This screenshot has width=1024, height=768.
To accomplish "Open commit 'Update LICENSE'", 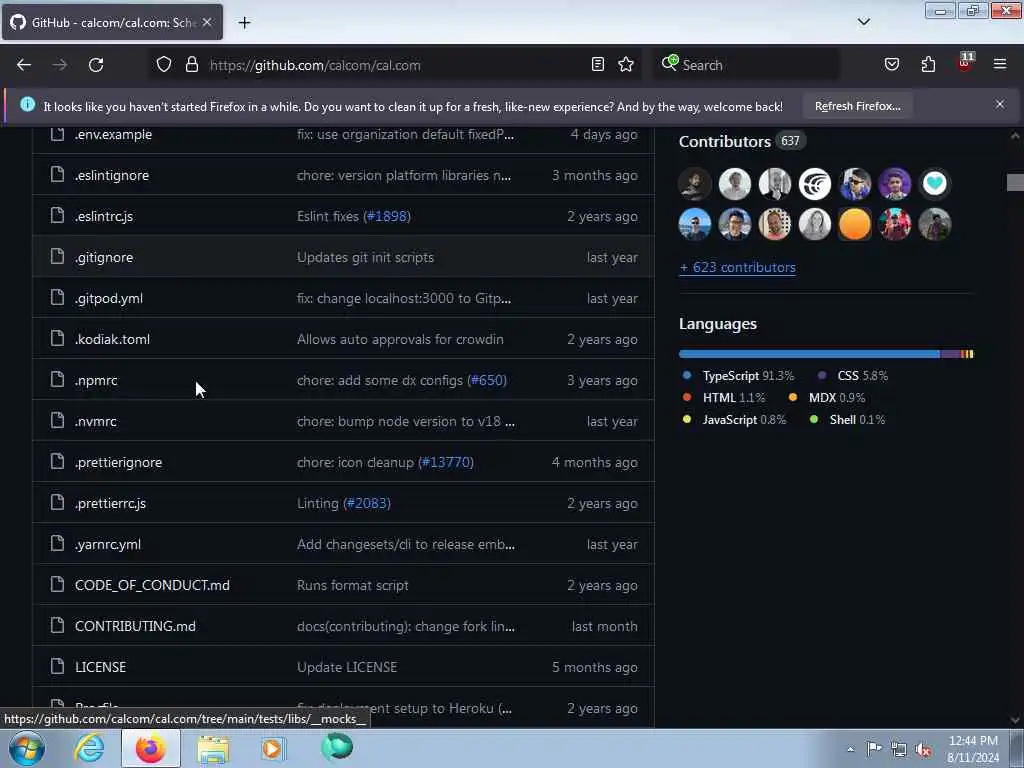I will (347, 667).
